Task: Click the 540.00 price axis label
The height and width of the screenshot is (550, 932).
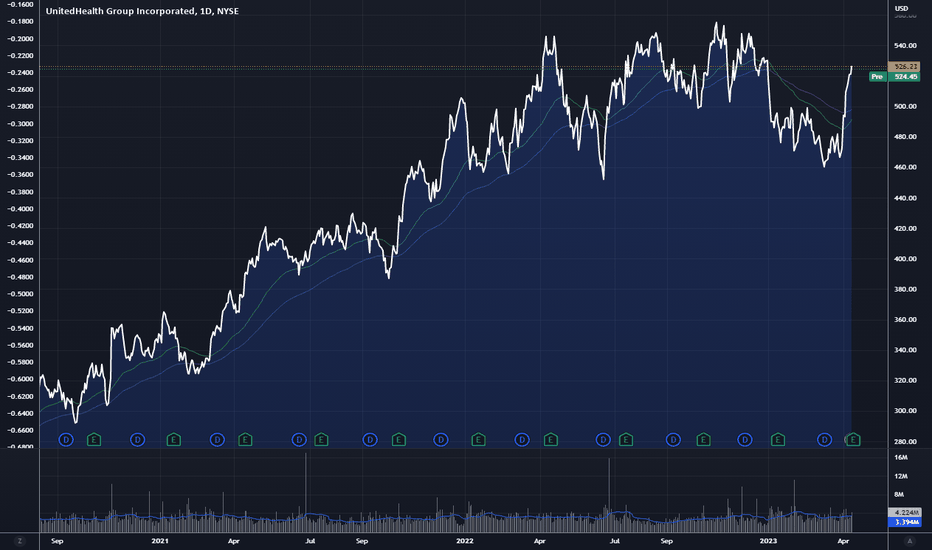Action: (905, 46)
